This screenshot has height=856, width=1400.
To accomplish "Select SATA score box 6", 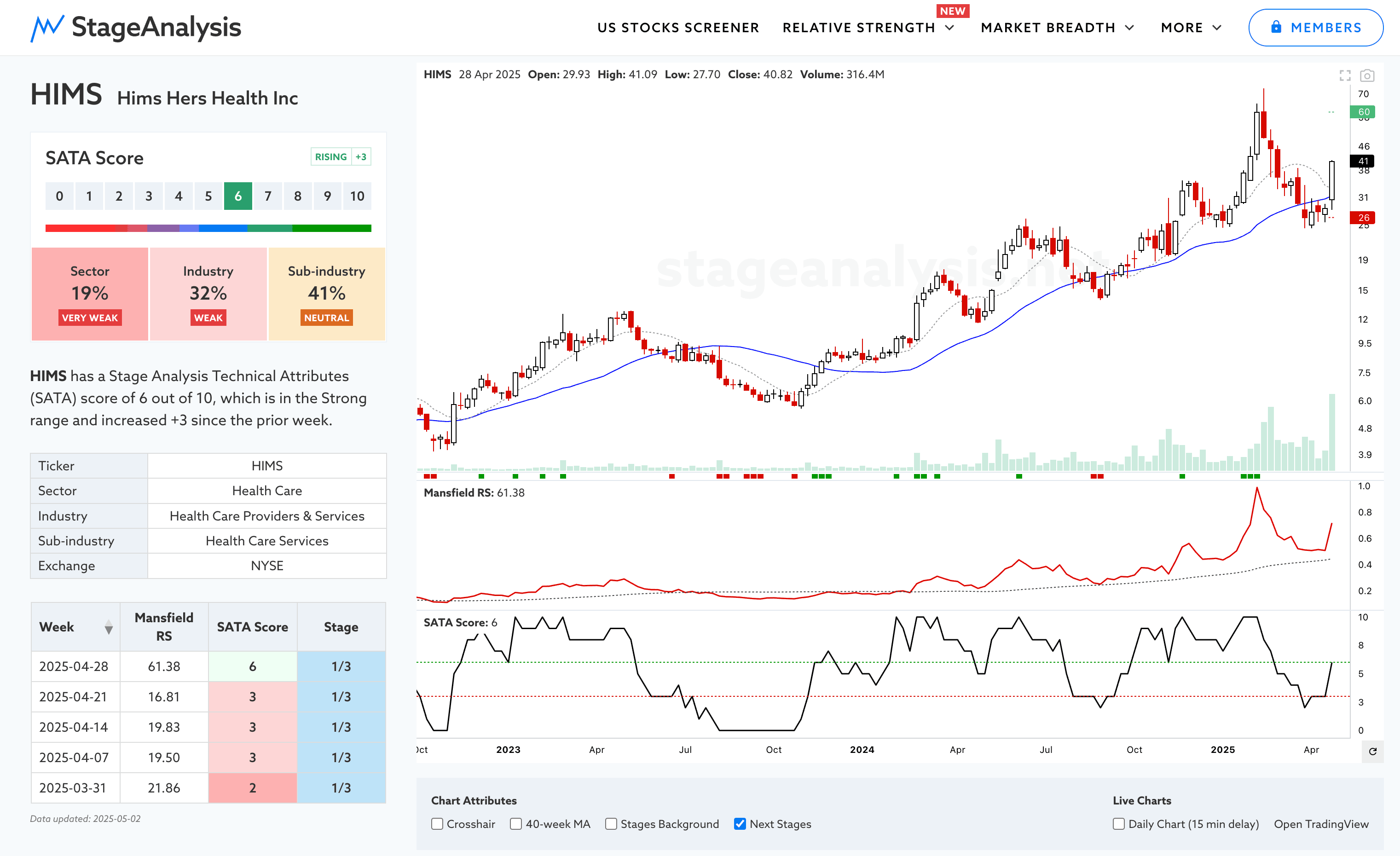I will [x=238, y=196].
